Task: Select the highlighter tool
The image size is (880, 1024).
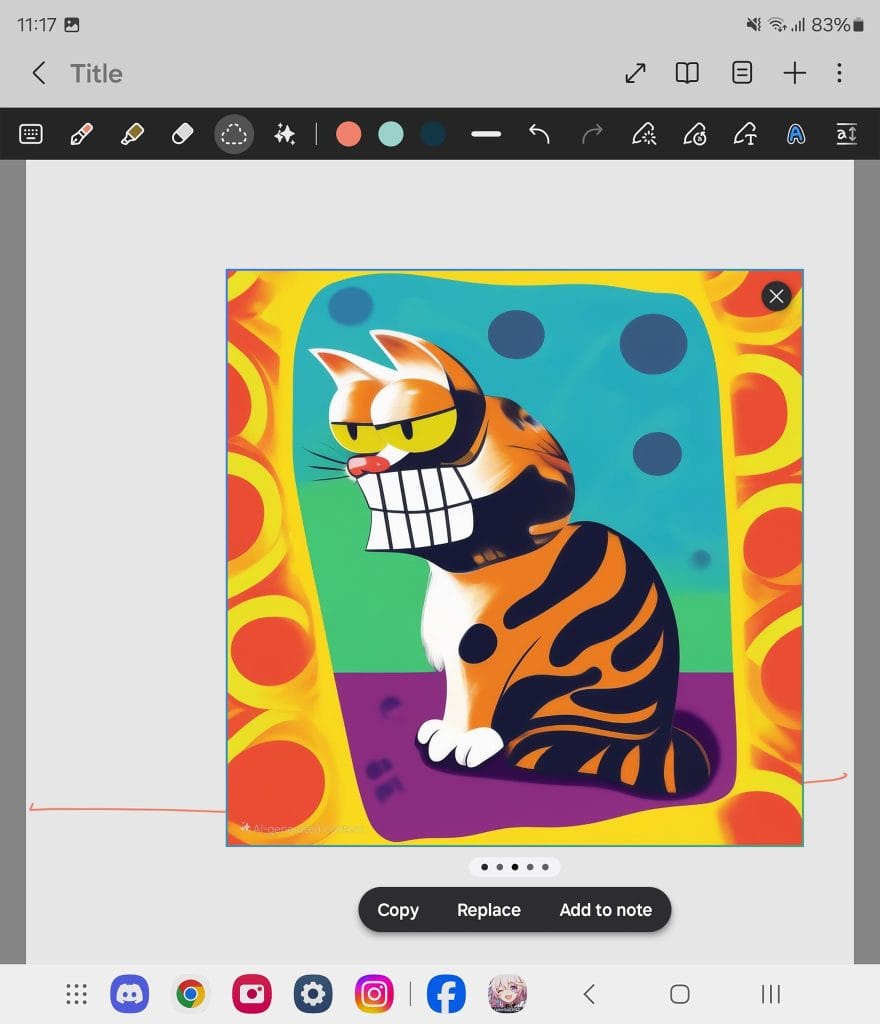Action: [132, 134]
